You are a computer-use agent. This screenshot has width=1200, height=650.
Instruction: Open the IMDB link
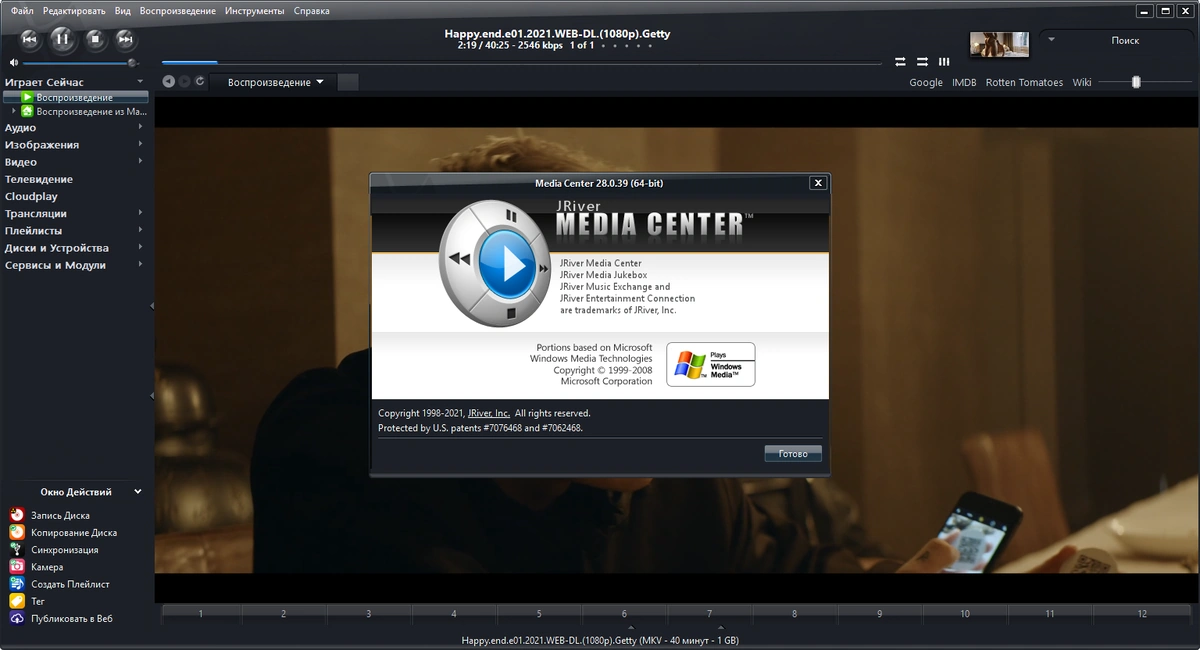tap(964, 83)
